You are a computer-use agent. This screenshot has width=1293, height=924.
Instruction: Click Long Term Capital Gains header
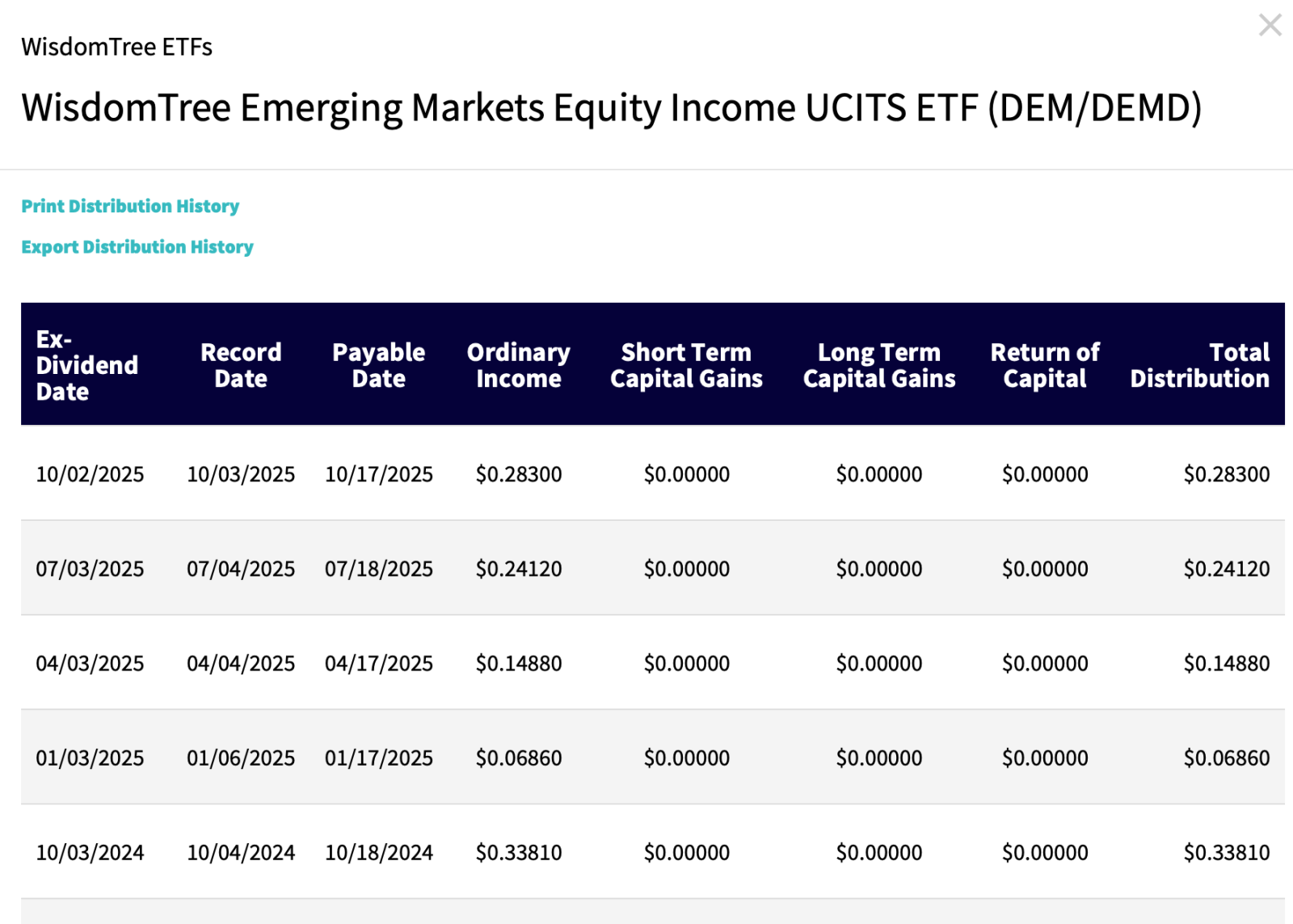[x=879, y=365]
